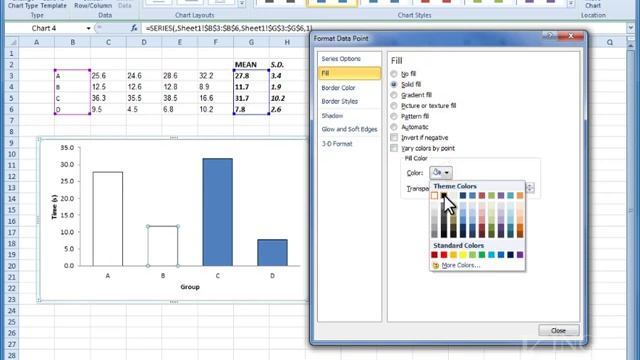This screenshot has width=640, height=360.
Task: Open the Border Styles category
Action: 349,101
